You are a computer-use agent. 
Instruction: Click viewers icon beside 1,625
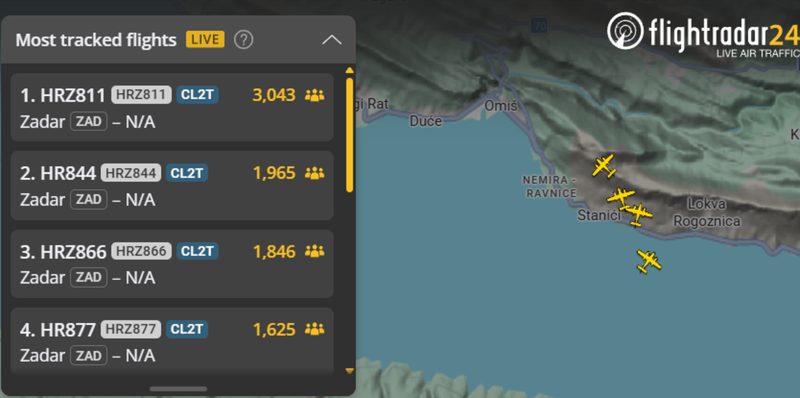coord(314,329)
